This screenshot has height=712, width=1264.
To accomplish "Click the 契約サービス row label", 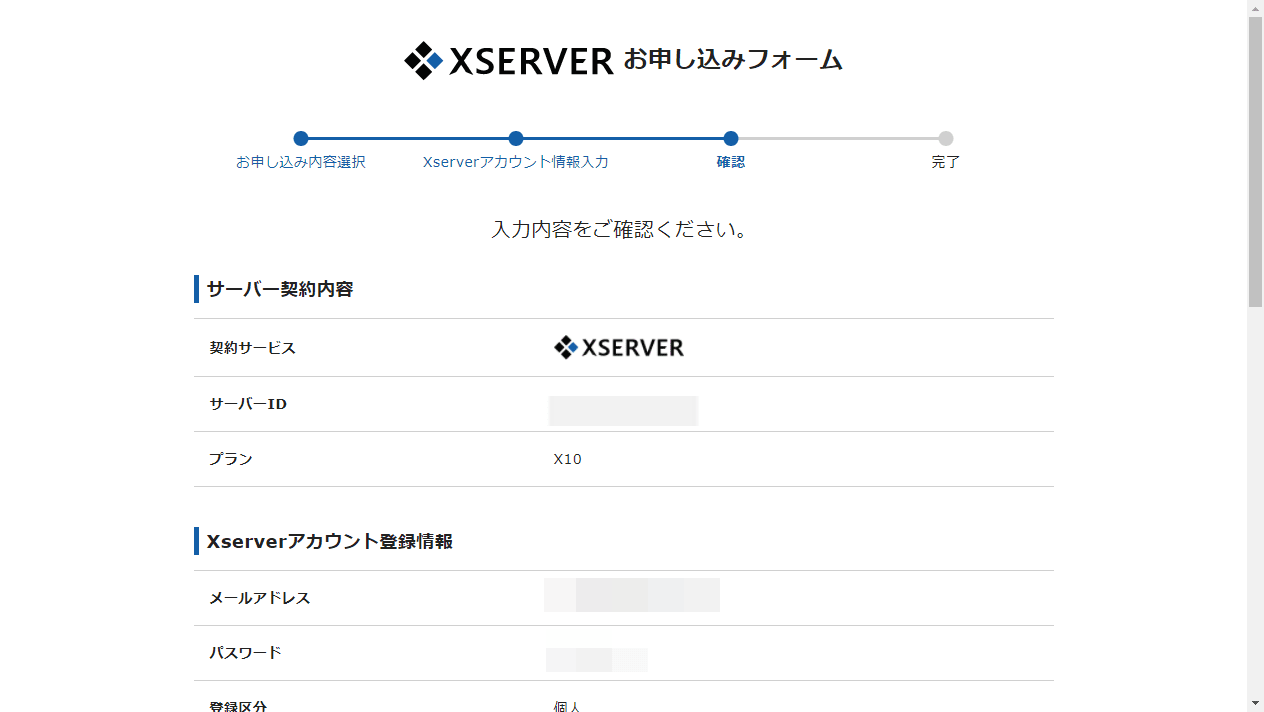I will (x=253, y=348).
